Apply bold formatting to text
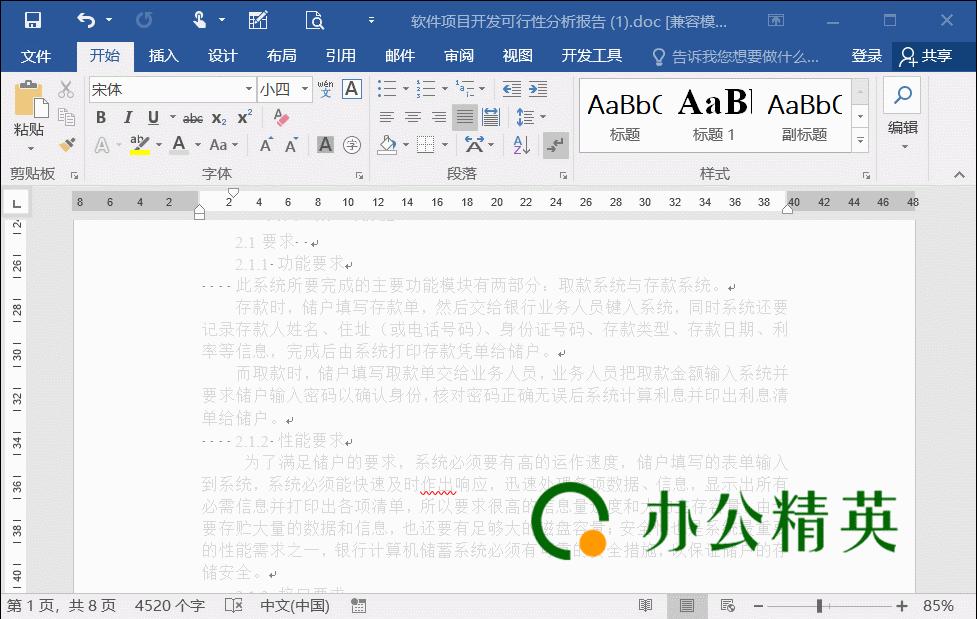The width and height of the screenshot is (977, 619). (x=101, y=116)
